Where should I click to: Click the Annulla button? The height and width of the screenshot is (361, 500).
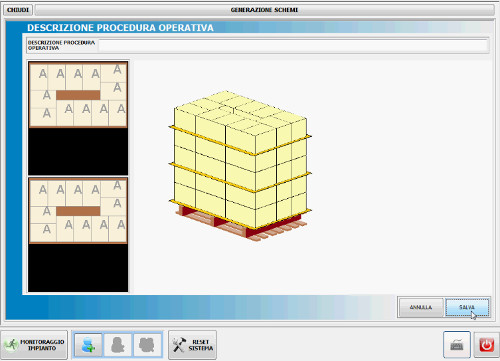click(421, 307)
